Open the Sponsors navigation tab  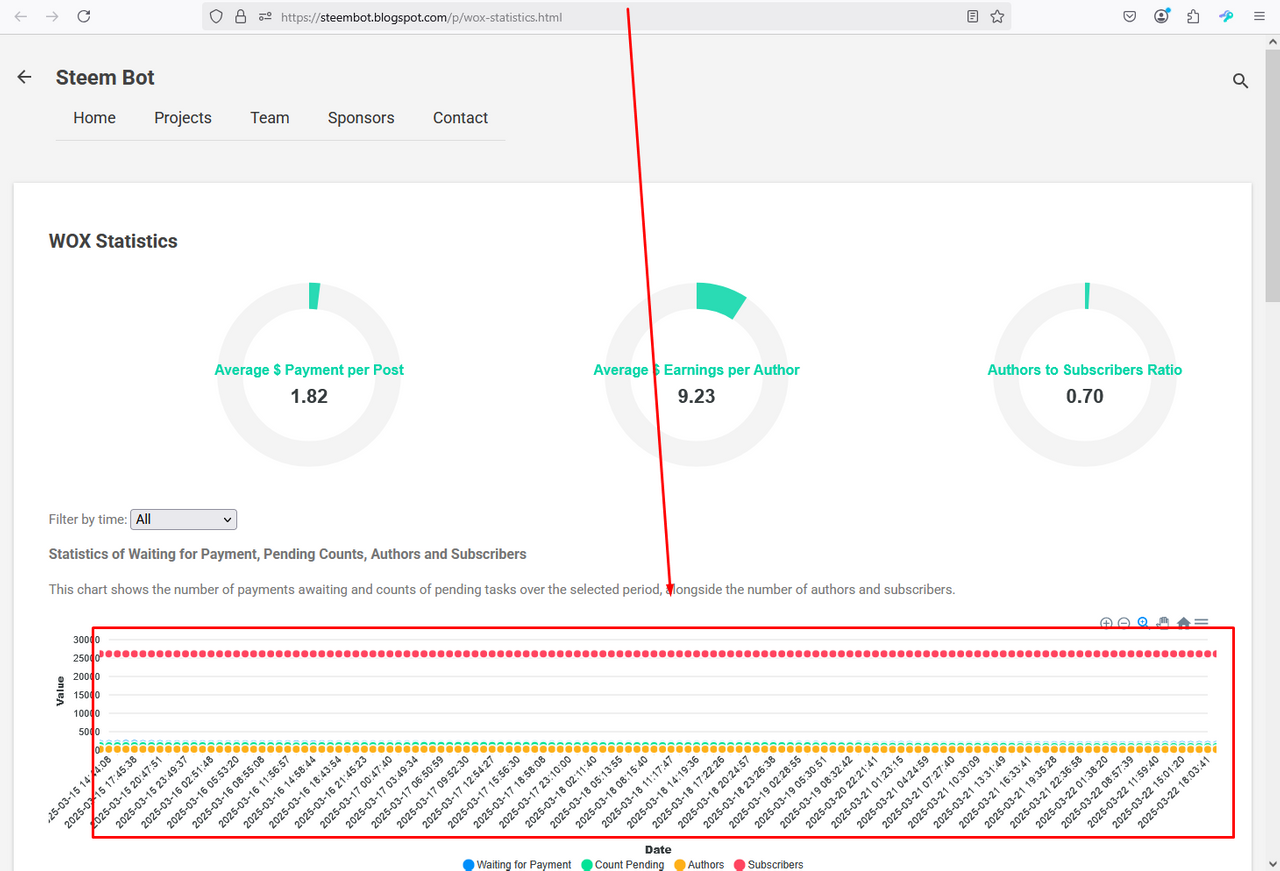[361, 118]
